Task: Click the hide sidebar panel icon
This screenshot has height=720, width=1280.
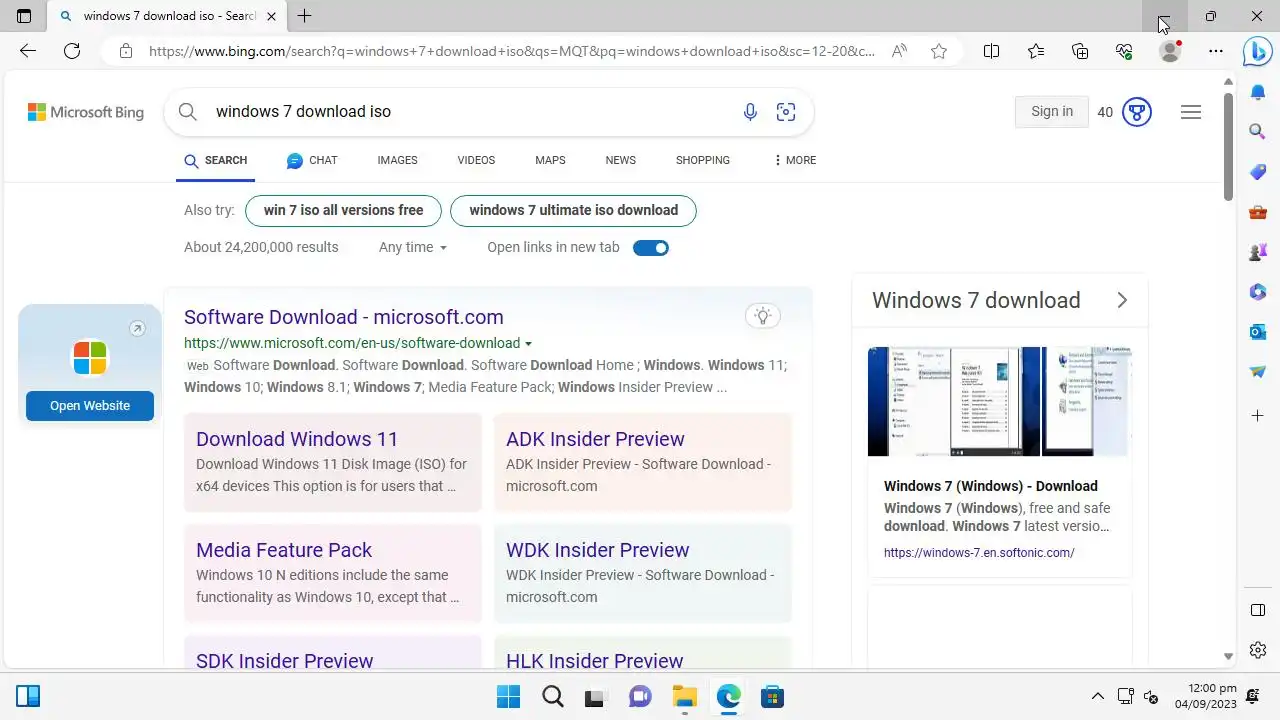Action: (x=1258, y=610)
